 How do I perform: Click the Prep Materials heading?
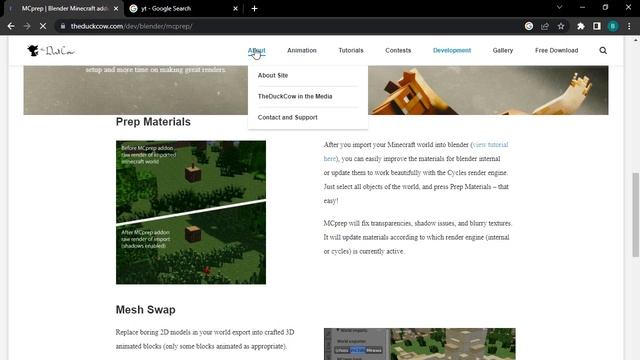tap(153, 122)
